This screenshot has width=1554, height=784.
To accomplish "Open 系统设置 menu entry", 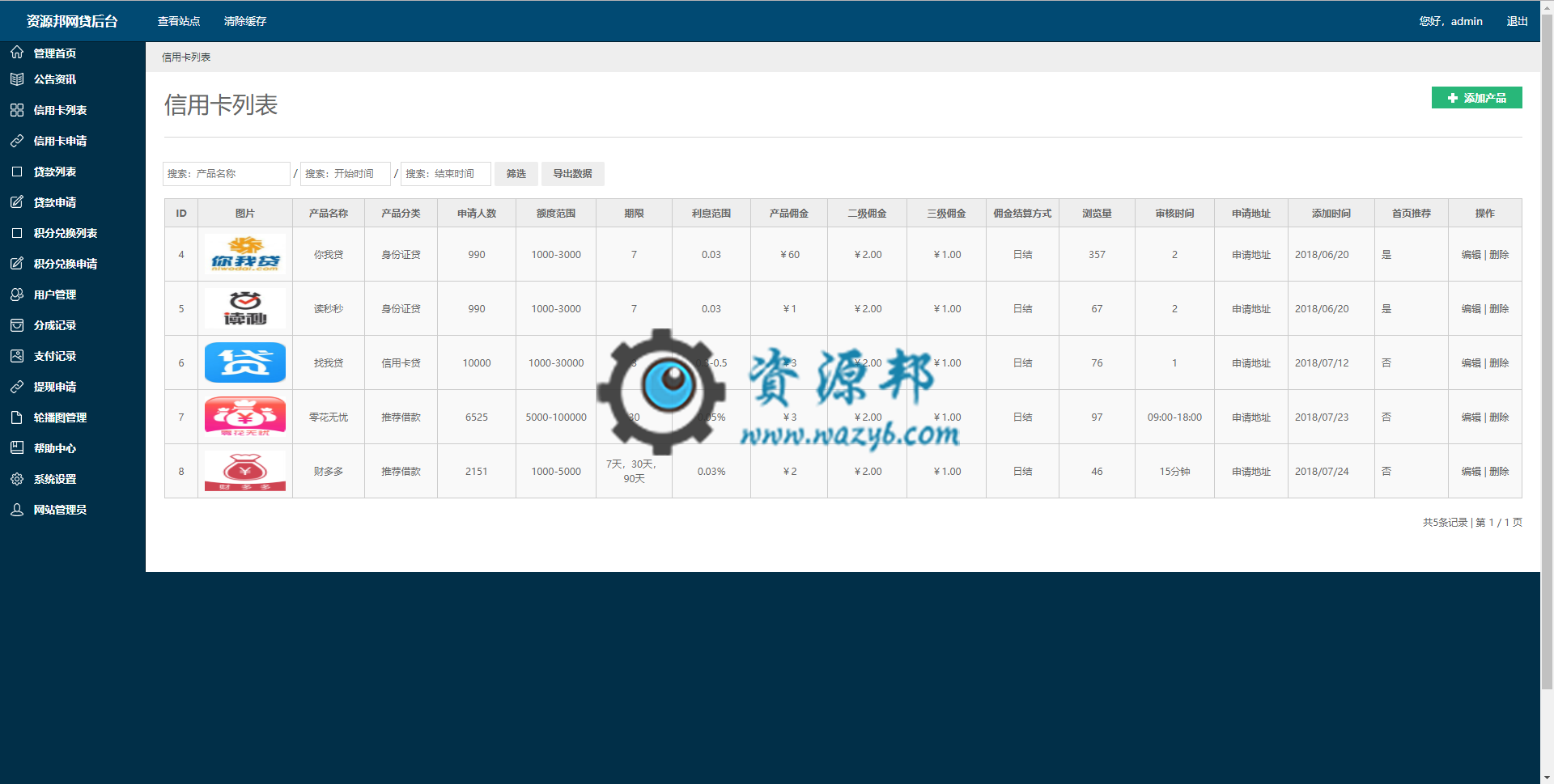I will coord(55,479).
